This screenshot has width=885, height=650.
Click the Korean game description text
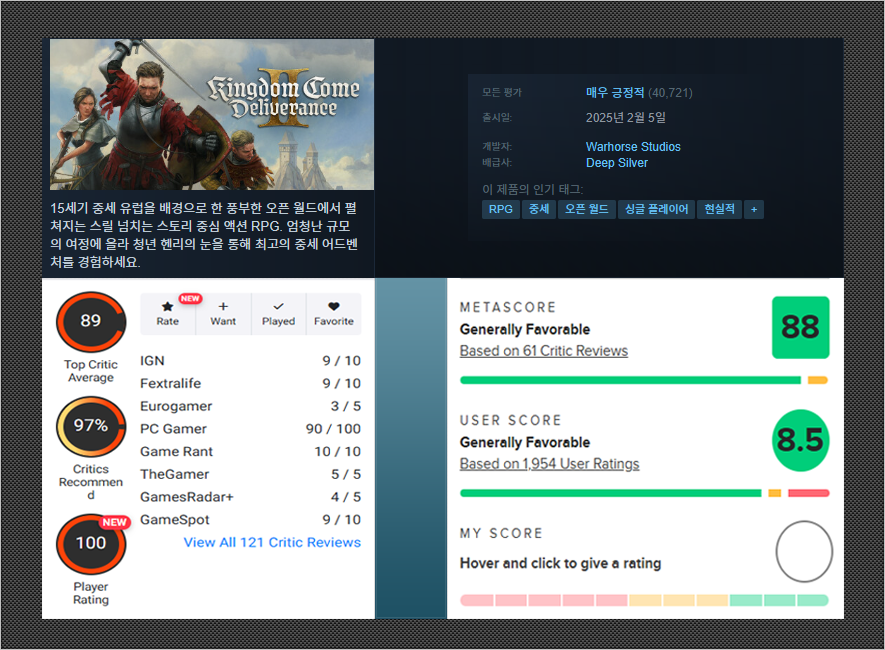[x=204, y=235]
